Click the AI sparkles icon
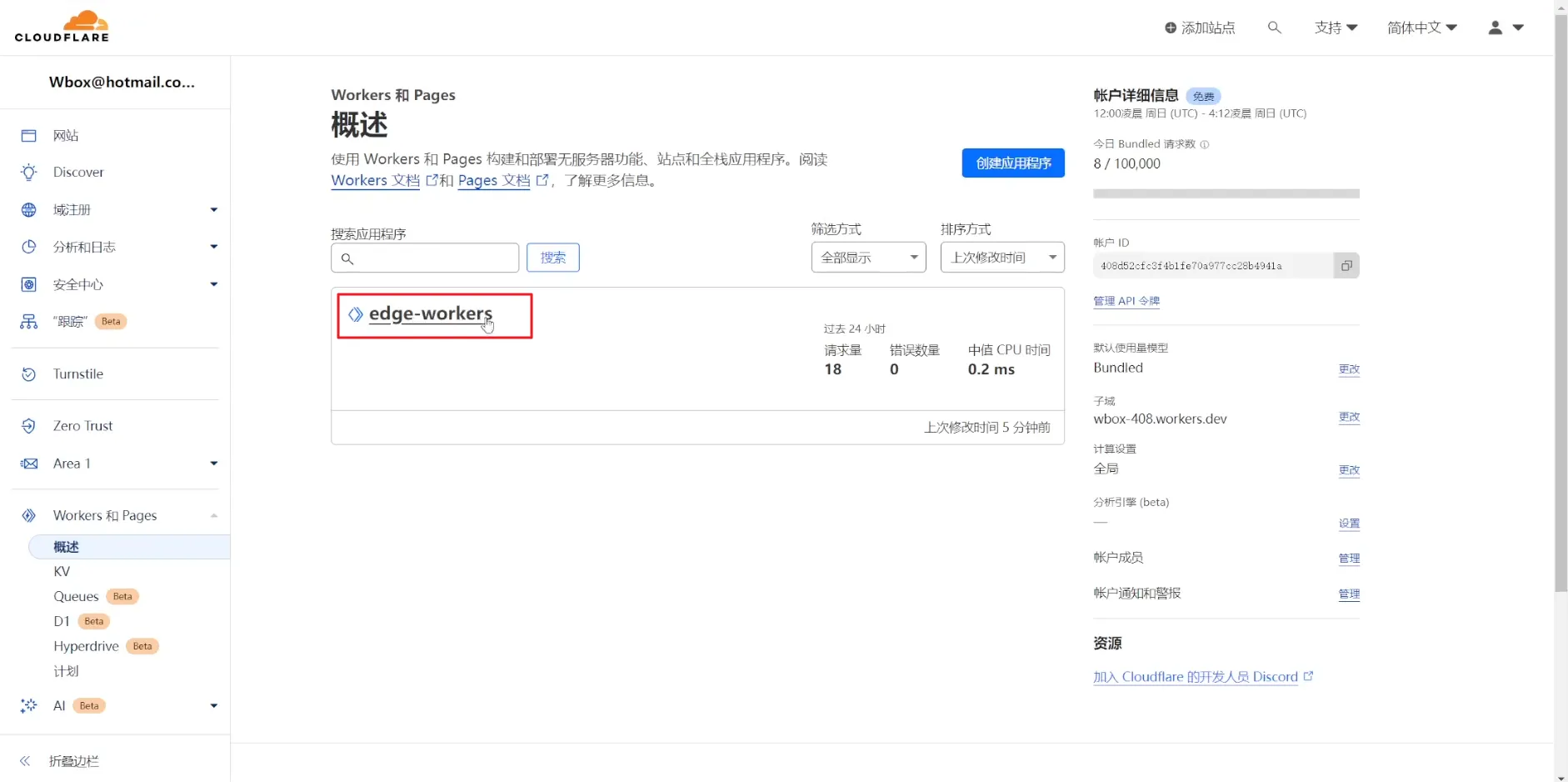Image resolution: width=1568 pixels, height=782 pixels. click(29, 706)
